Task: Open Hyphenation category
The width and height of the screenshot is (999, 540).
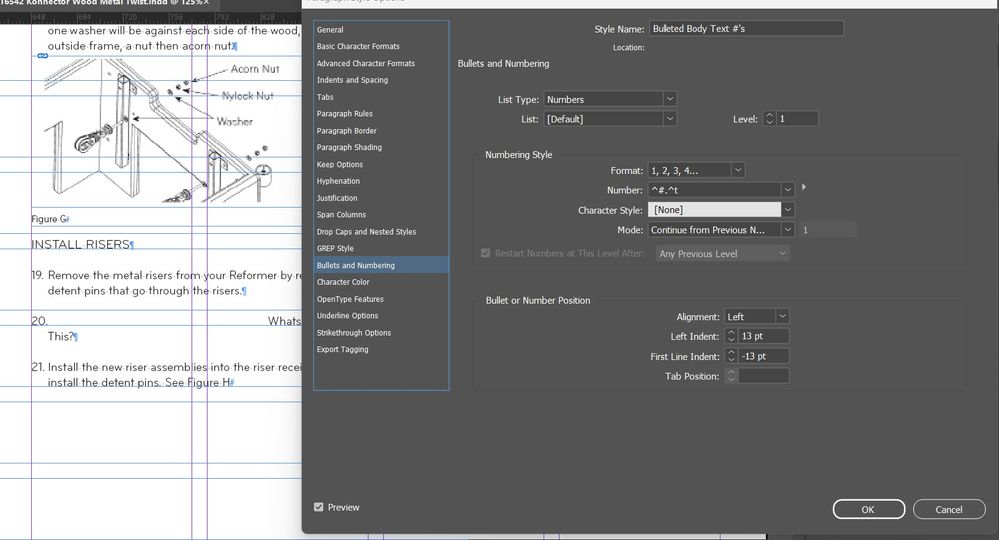Action: [381, 181]
